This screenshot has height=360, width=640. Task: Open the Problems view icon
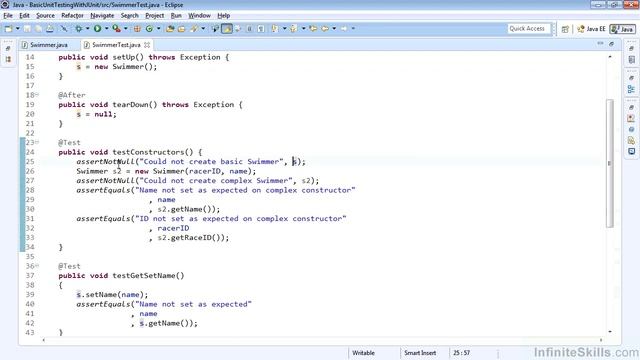[631, 118]
